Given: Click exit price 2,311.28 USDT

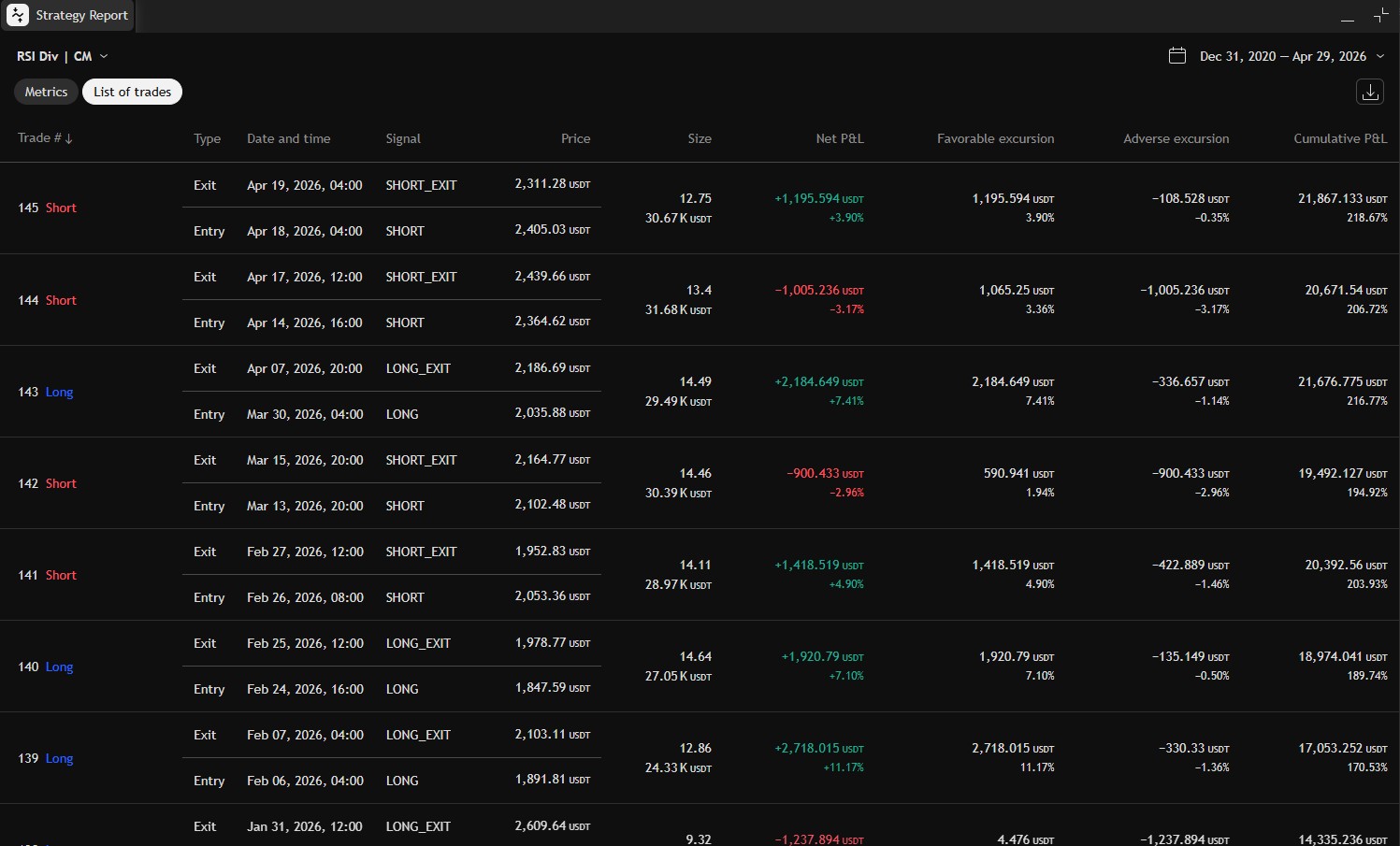Looking at the screenshot, I should [552, 184].
